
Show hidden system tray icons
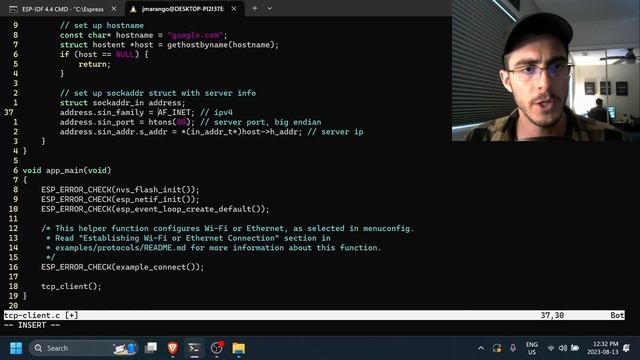click(x=481, y=348)
